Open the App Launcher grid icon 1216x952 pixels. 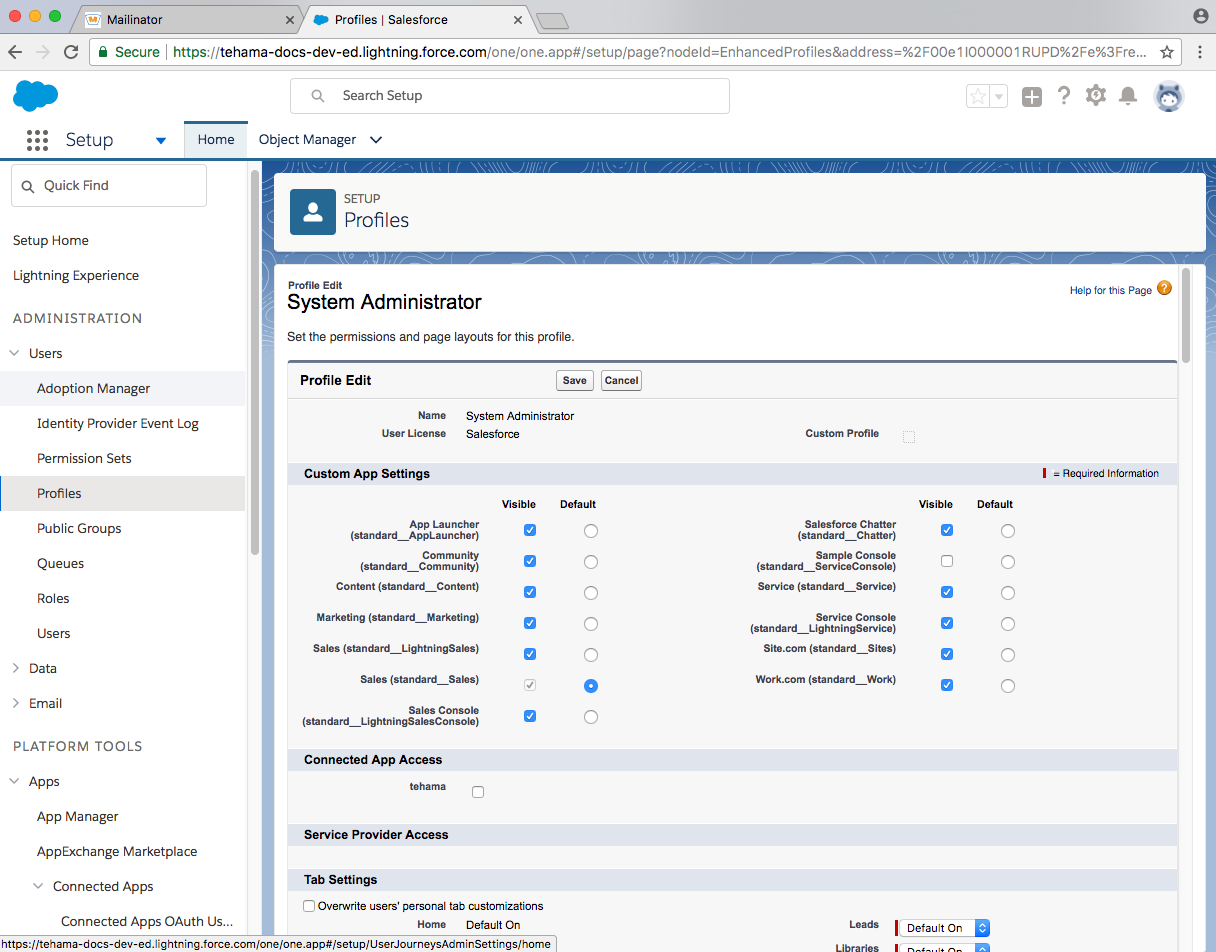tap(37, 140)
